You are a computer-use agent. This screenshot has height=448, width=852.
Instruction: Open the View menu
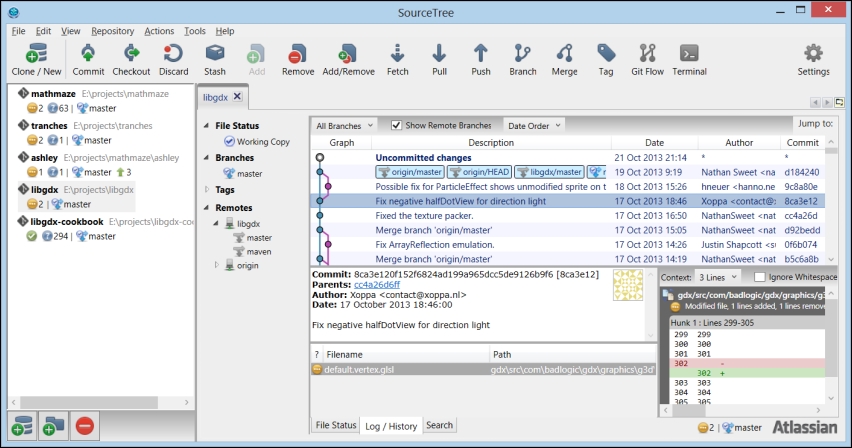[x=71, y=31]
